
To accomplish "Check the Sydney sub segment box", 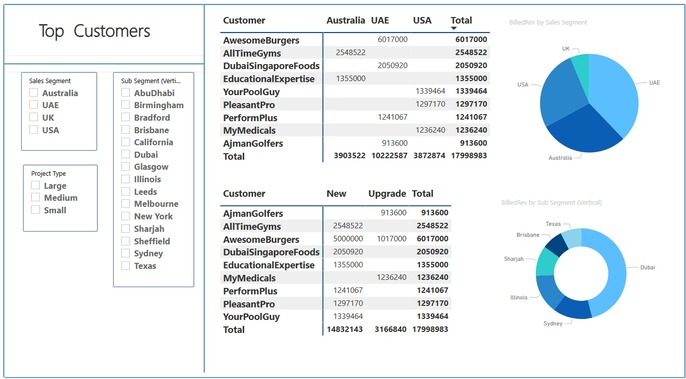I will (x=126, y=253).
